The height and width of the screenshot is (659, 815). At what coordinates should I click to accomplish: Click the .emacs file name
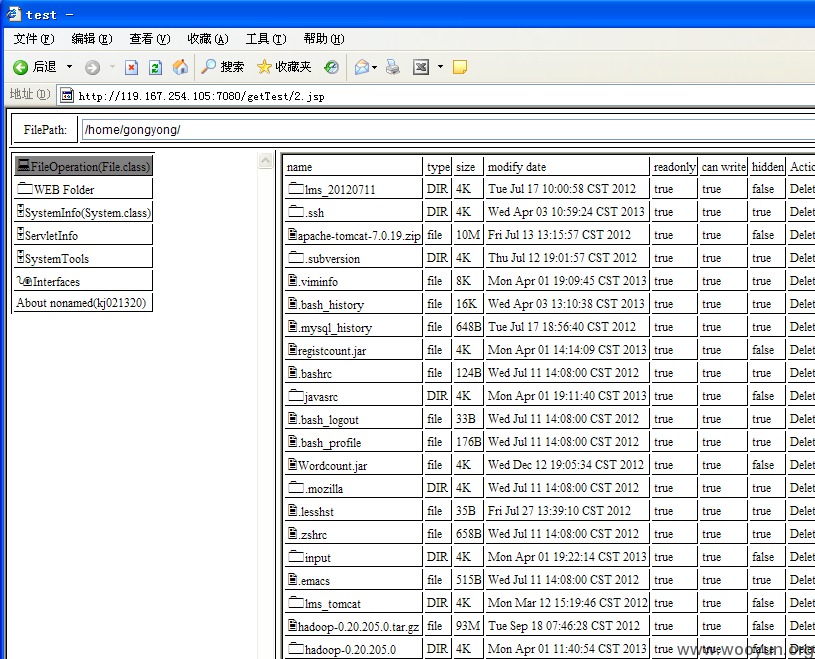(314, 581)
